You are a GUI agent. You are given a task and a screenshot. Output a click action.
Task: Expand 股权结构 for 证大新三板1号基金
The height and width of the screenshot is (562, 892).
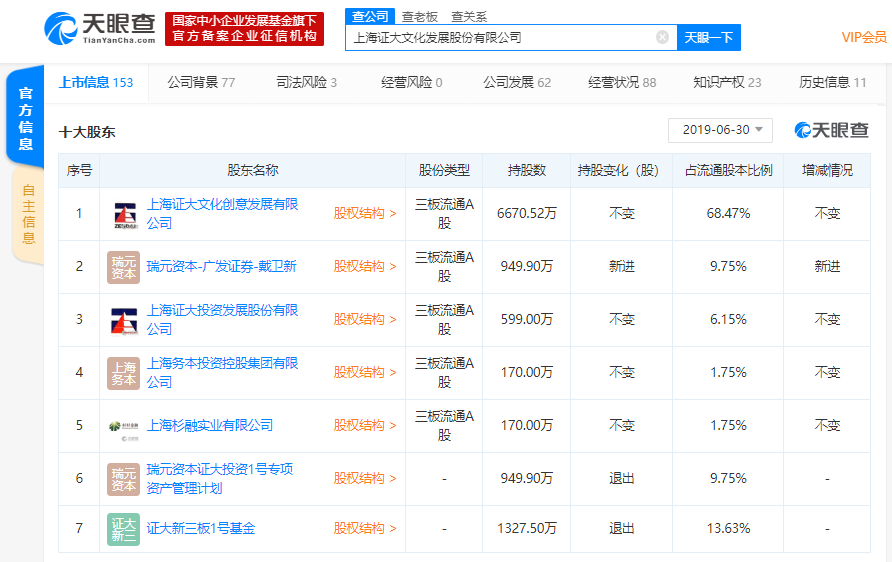364,528
